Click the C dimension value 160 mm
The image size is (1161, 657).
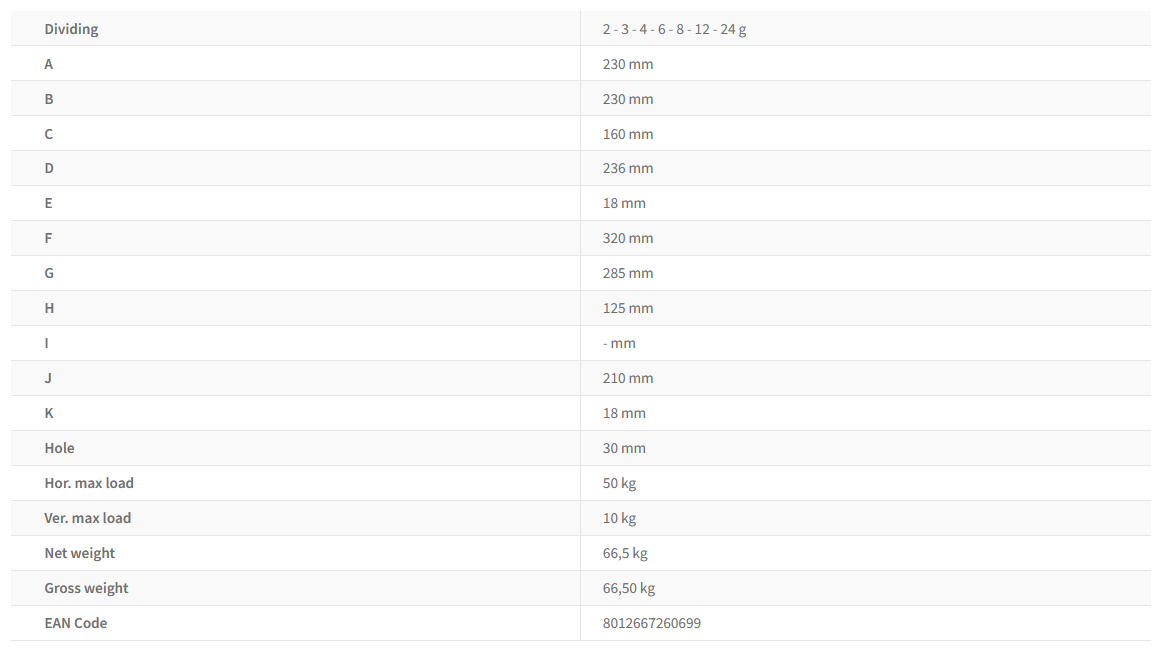pyautogui.click(x=628, y=134)
